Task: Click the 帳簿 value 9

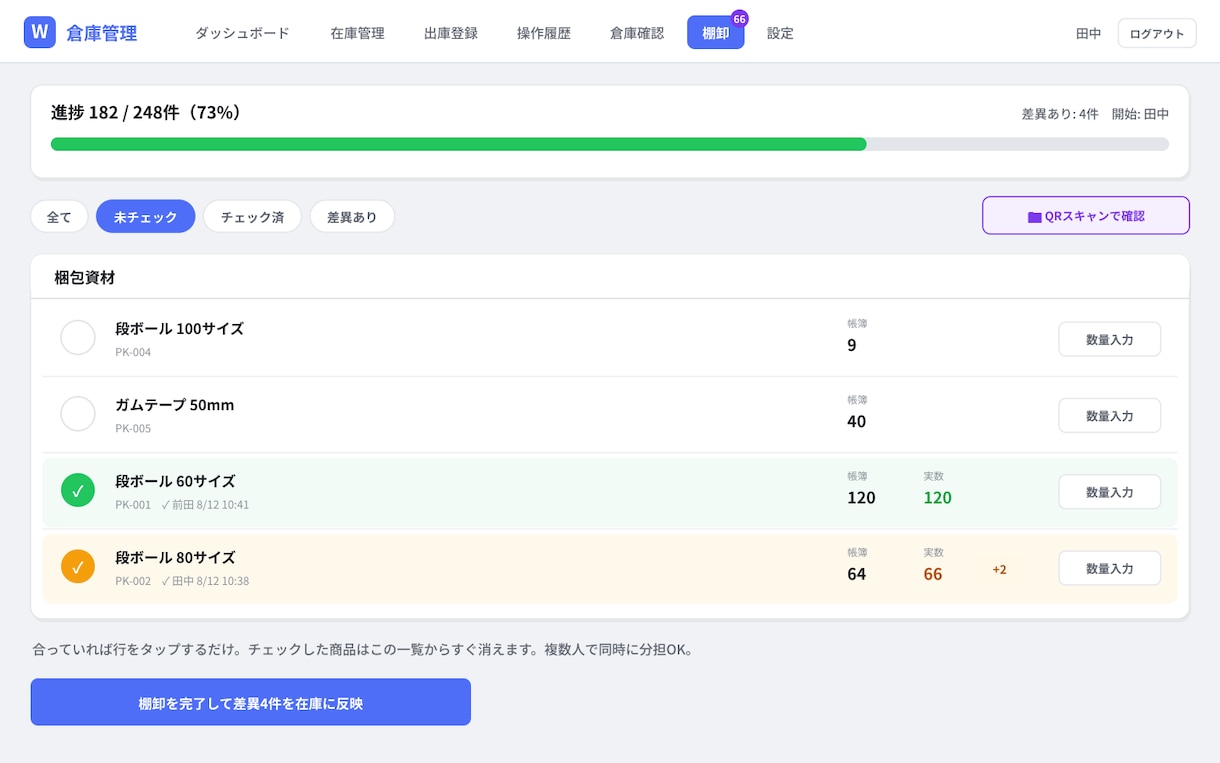Action: 852,346
